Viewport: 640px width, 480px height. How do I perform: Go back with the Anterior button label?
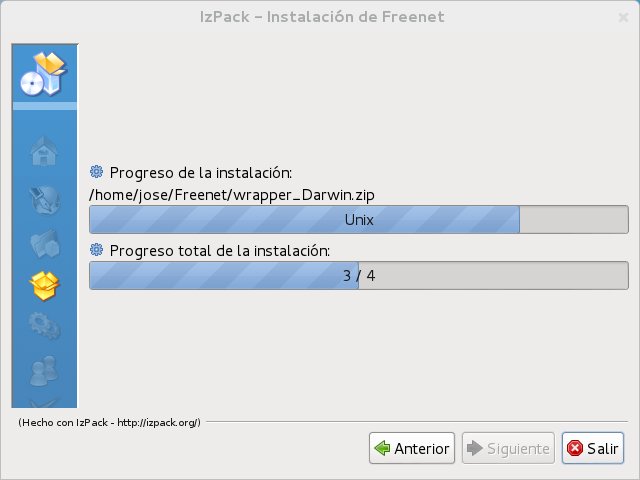(x=422, y=449)
